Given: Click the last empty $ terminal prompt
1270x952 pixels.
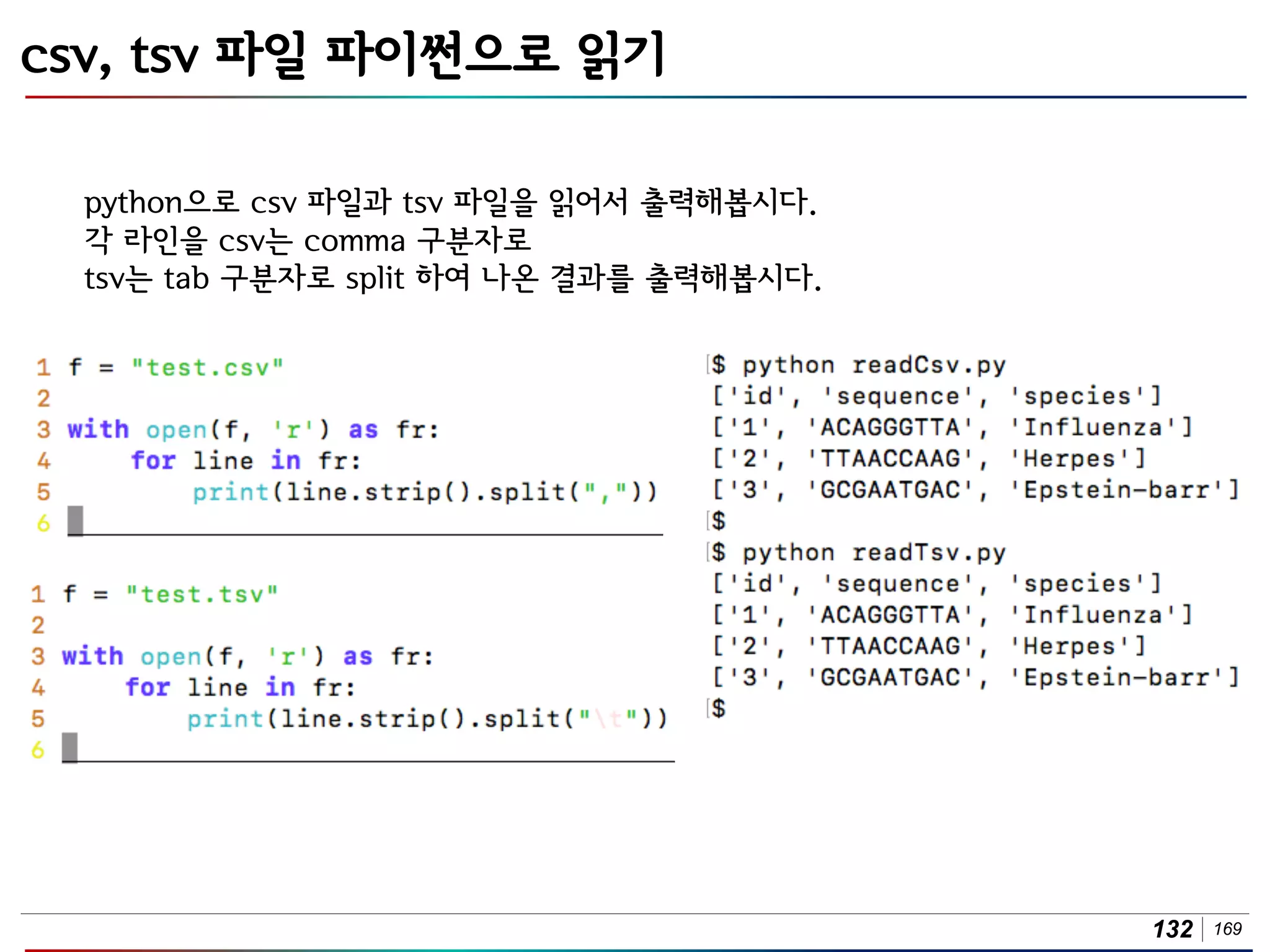Looking at the screenshot, I should [718, 708].
